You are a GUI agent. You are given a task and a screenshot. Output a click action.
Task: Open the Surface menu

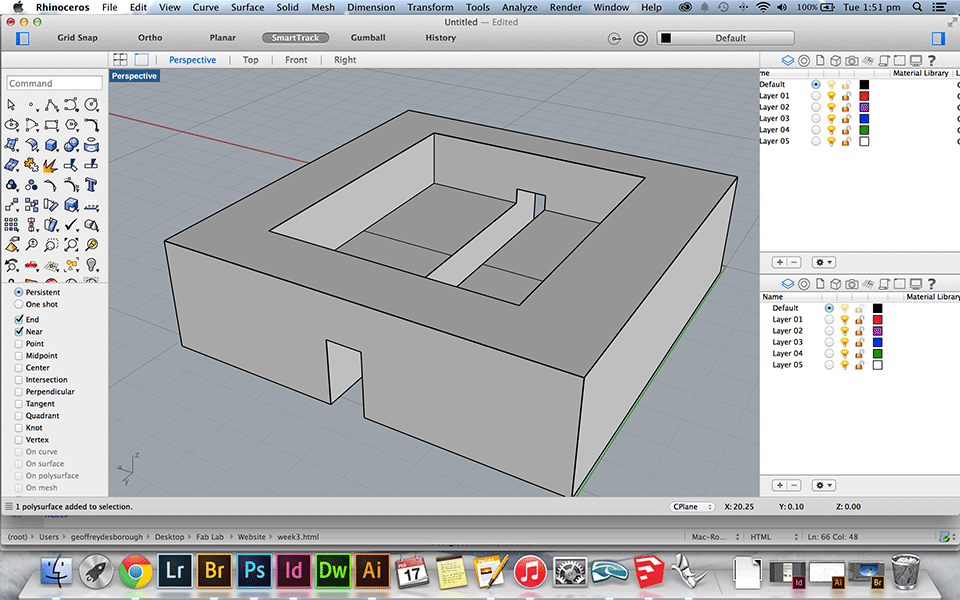point(247,7)
